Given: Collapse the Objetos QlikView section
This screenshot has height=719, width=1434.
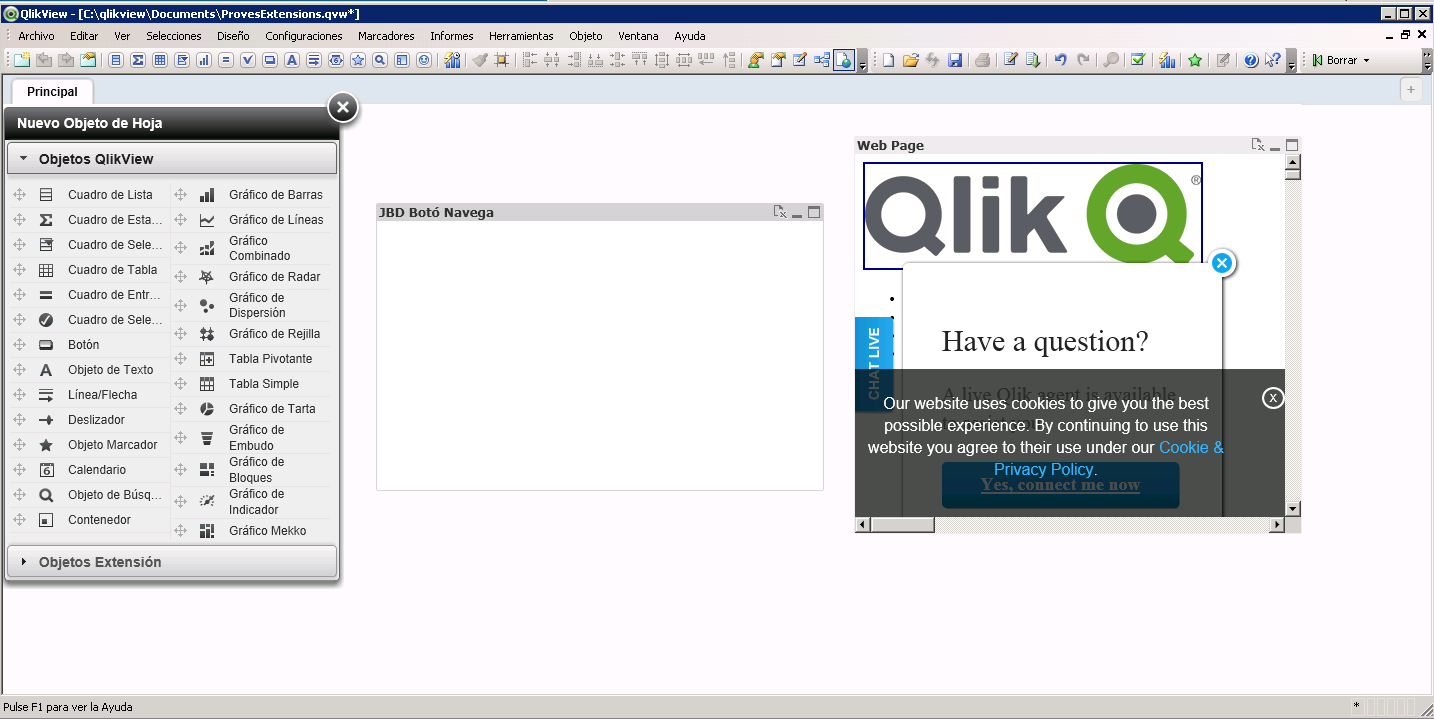Looking at the screenshot, I should tap(172, 159).
